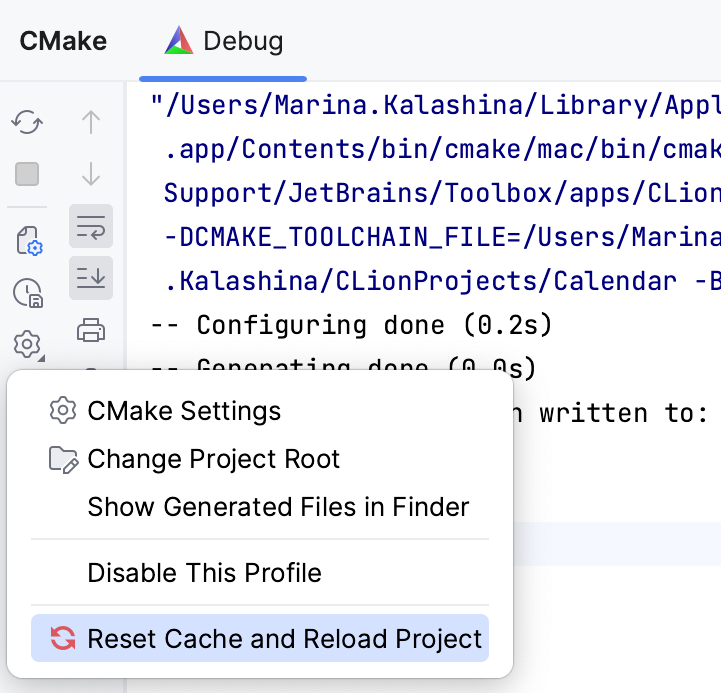The height and width of the screenshot is (693, 721).
Task: Toggle Soft-Wrap in CMake output
Action: point(91,226)
